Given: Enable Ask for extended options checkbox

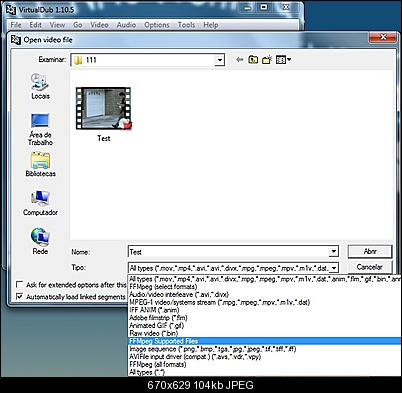Looking at the screenshot, I should pyautogui.click(x=20, y=285).
